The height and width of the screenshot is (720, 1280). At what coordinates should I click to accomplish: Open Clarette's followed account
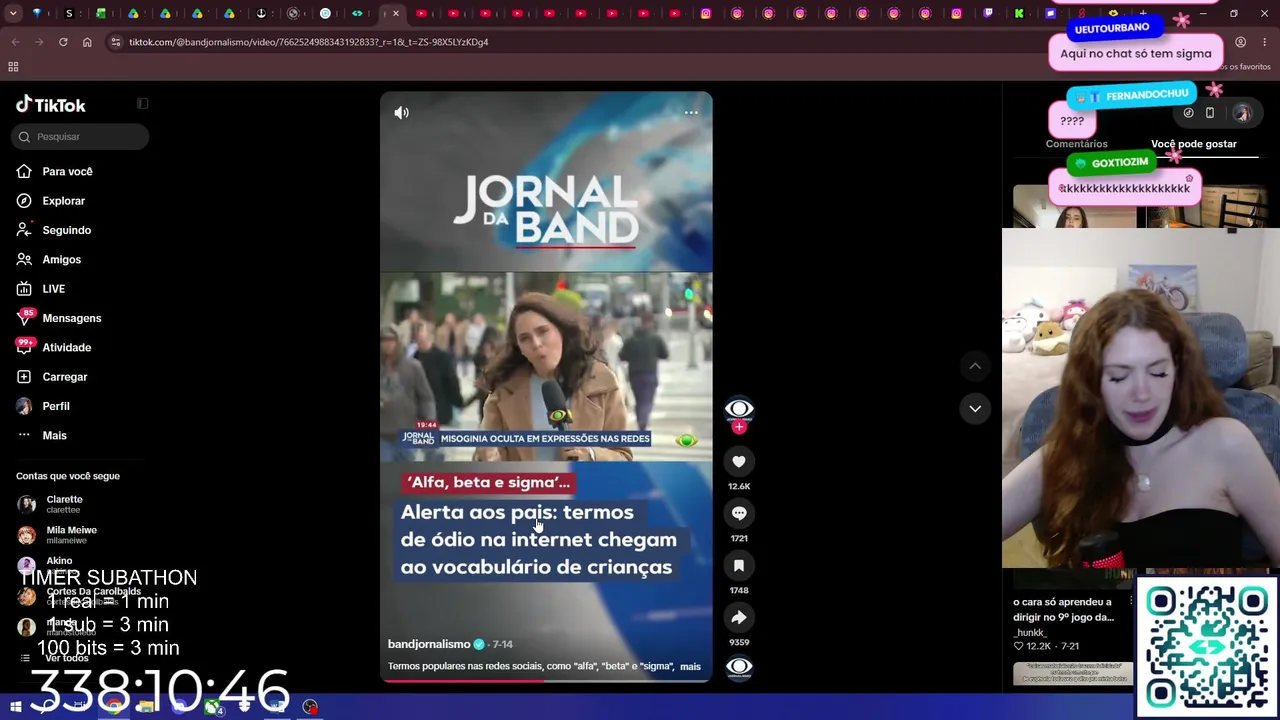coord(64,504)
